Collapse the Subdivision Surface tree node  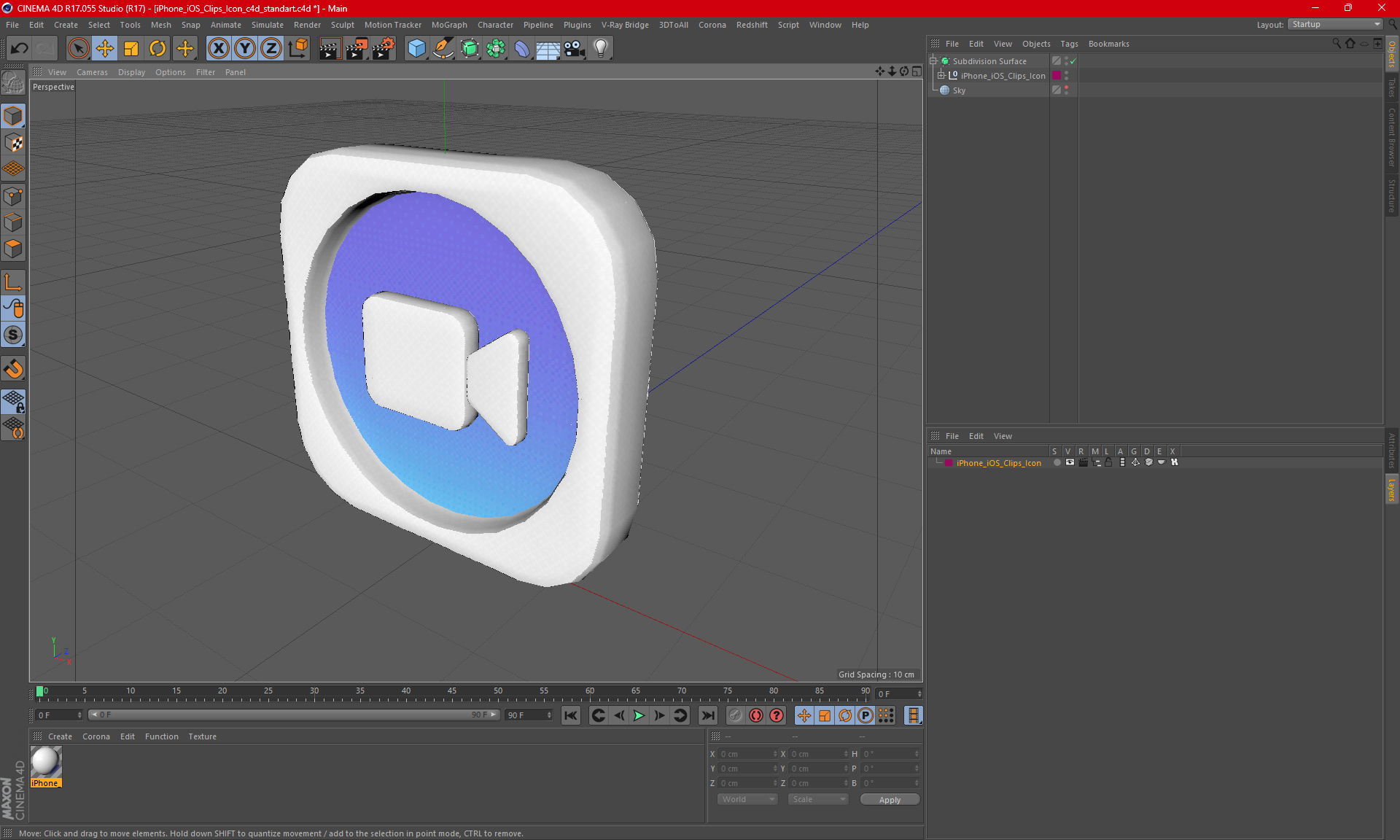[933, 61]
